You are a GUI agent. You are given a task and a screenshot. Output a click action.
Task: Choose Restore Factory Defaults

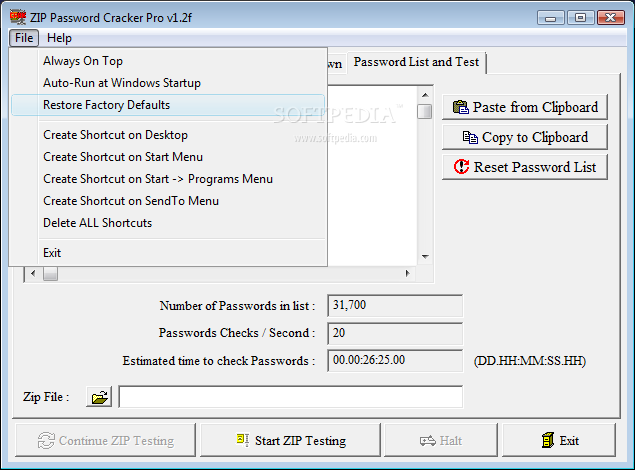coord(168,105)
